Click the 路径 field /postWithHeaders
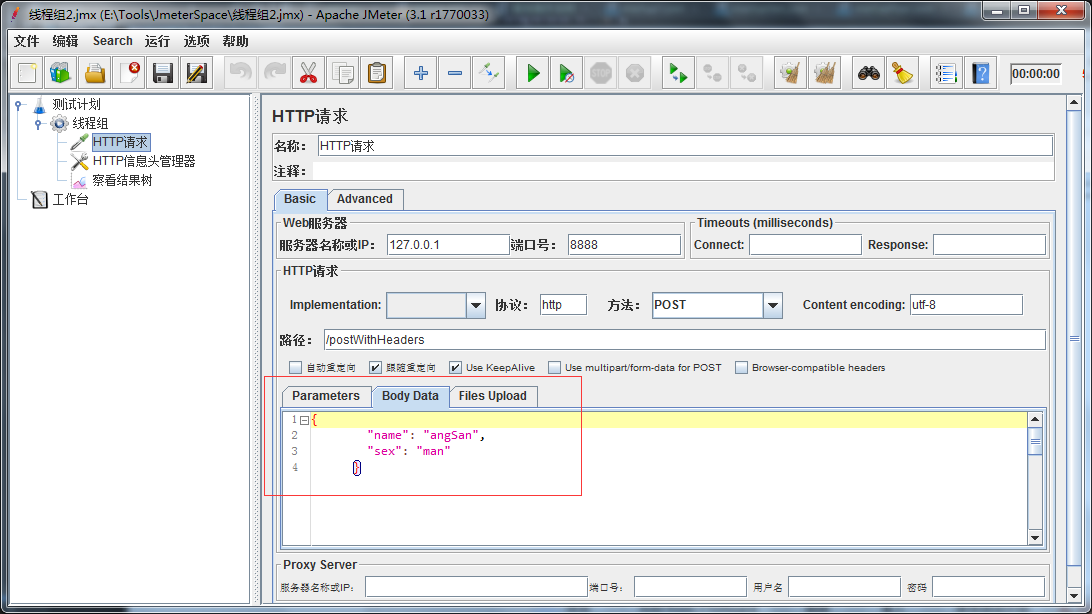 click(685, 340)
